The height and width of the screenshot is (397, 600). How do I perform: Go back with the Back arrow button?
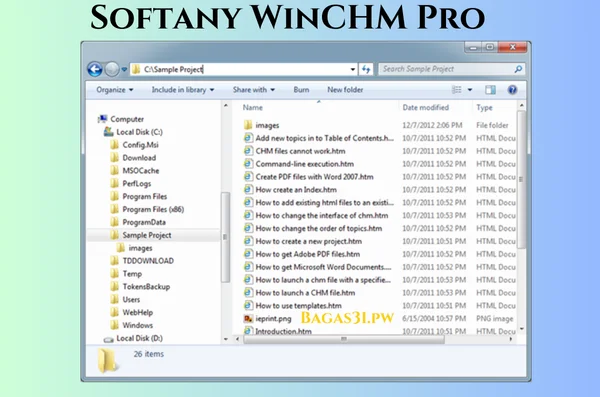(95, 69)
